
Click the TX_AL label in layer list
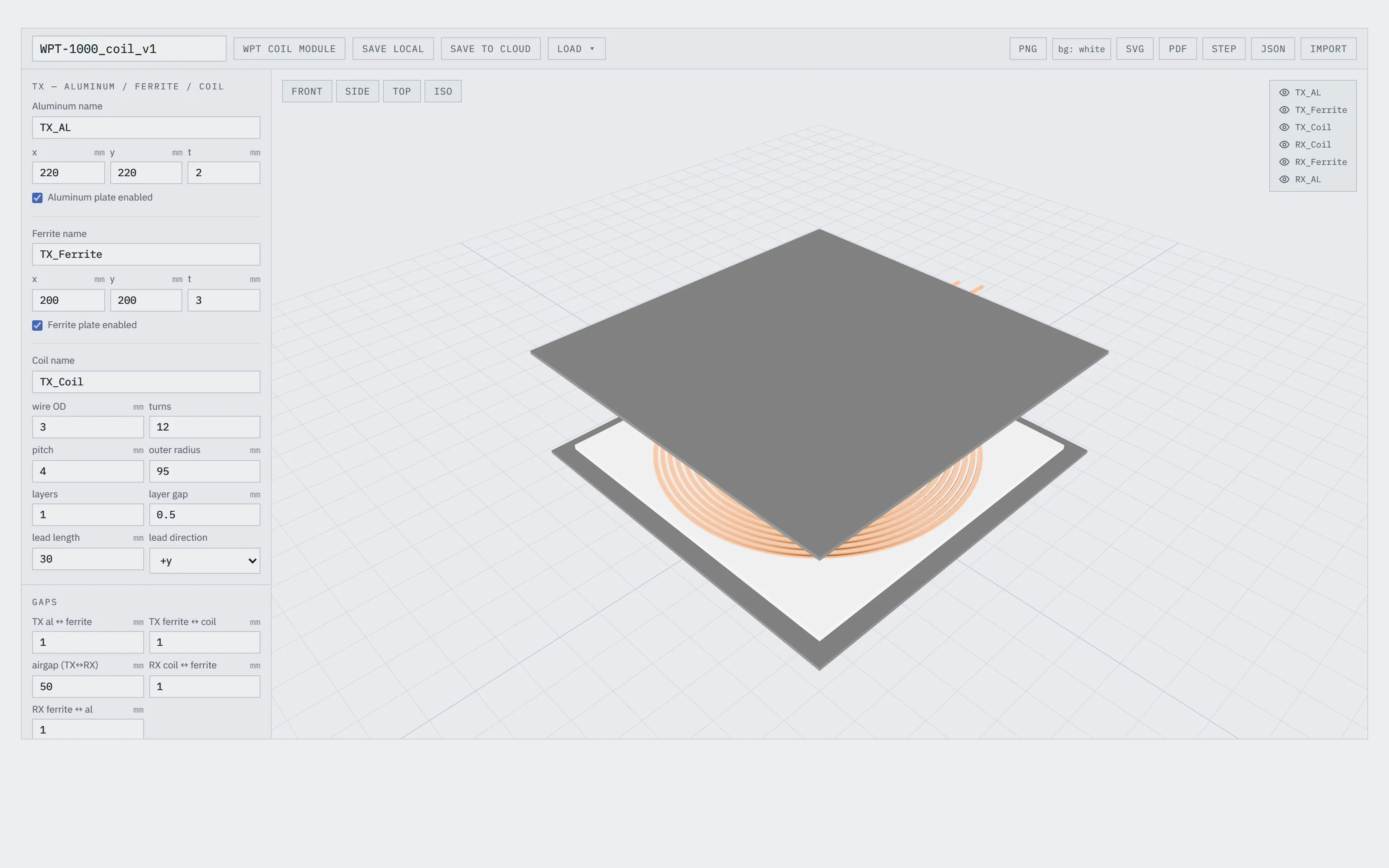click(1308, 92)
